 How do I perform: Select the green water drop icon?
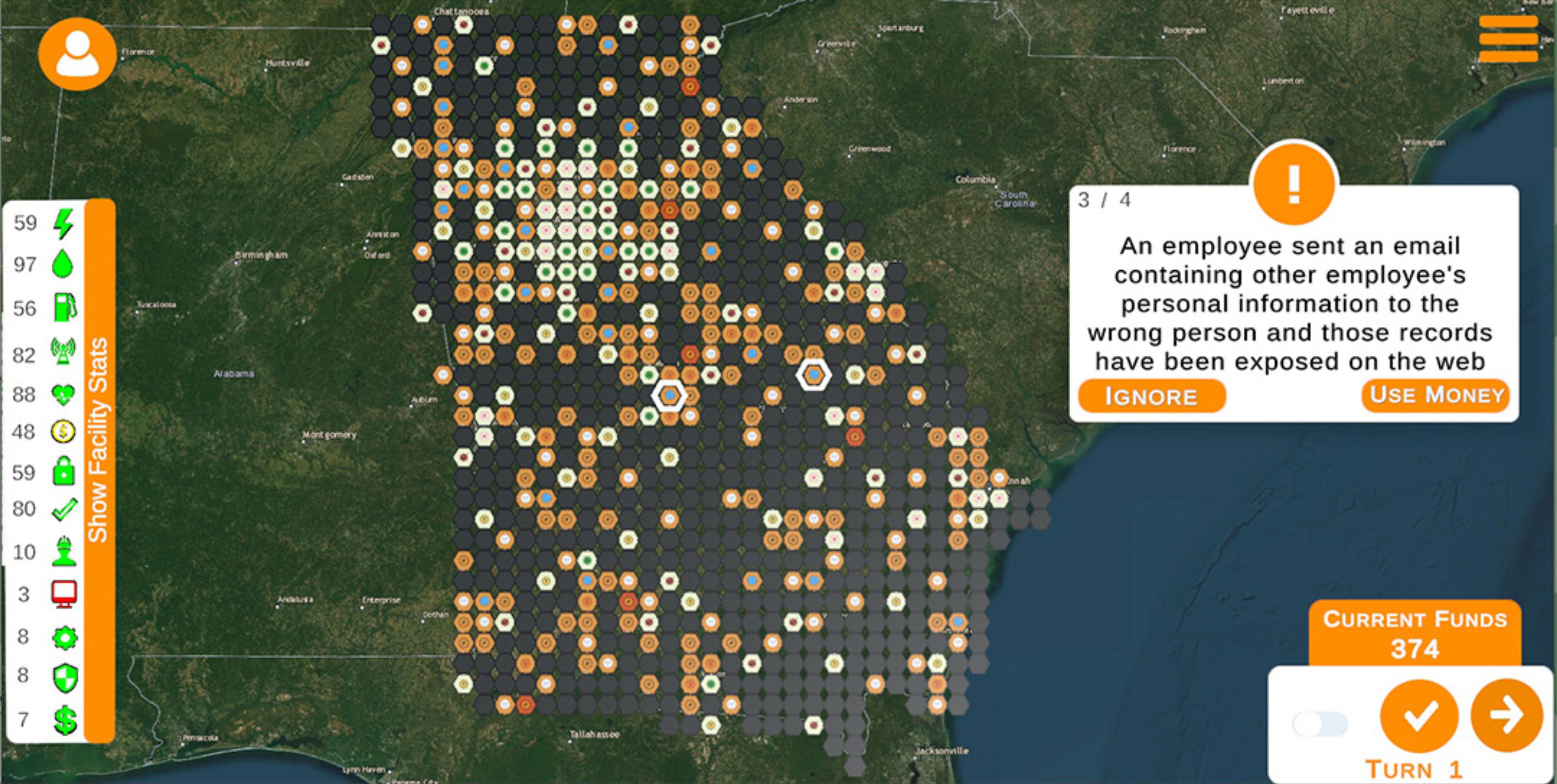tap(63, 265)
